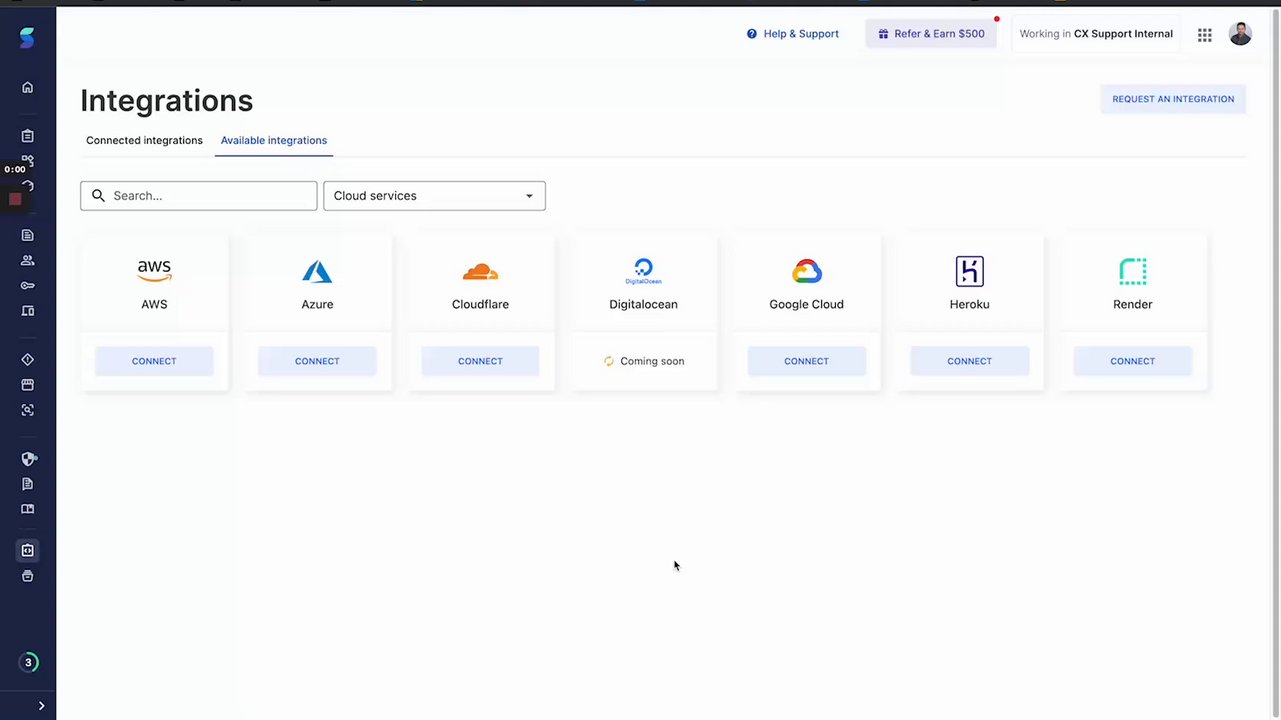Click the Heroku logo
This screenshot has width=1281, height=720.
point(969,271)
